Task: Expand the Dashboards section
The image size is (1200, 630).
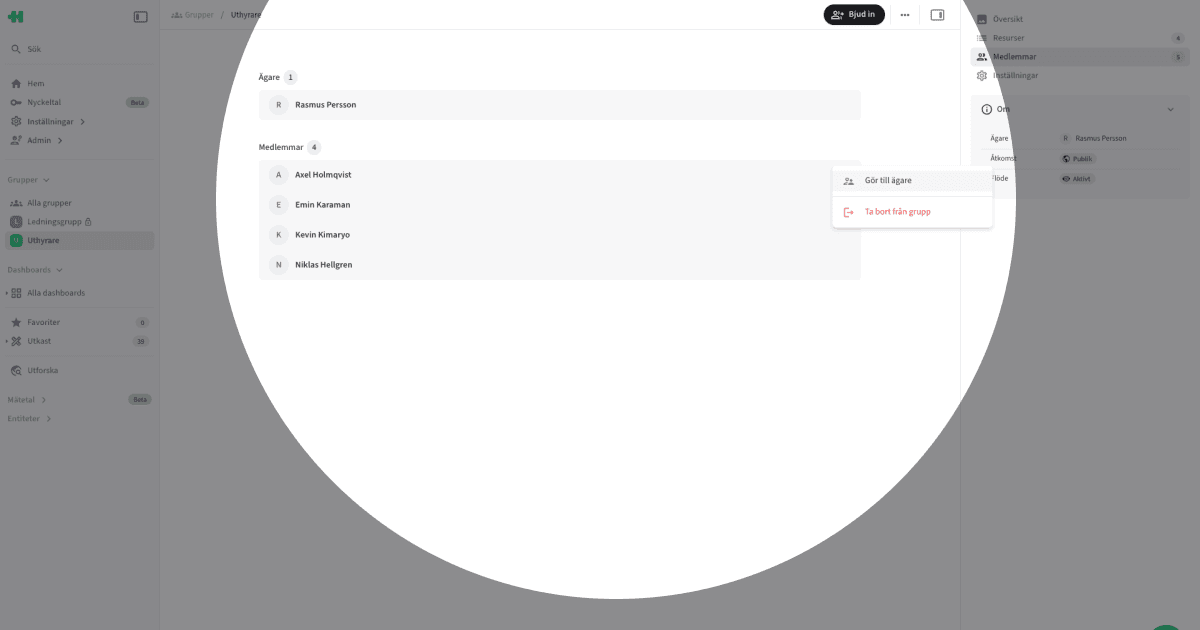Action: 60,269
